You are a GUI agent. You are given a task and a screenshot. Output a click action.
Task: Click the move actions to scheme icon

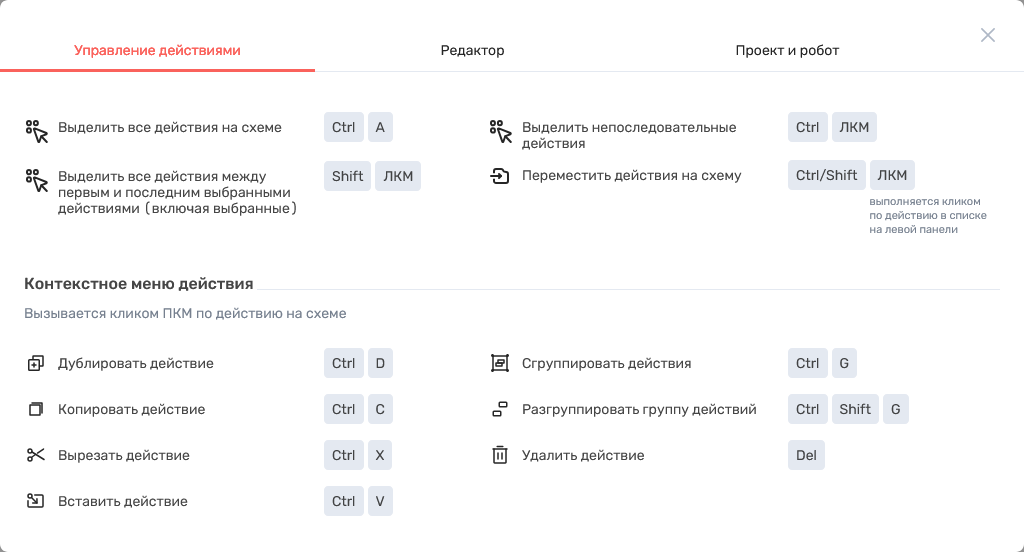(x=500, y=177)
